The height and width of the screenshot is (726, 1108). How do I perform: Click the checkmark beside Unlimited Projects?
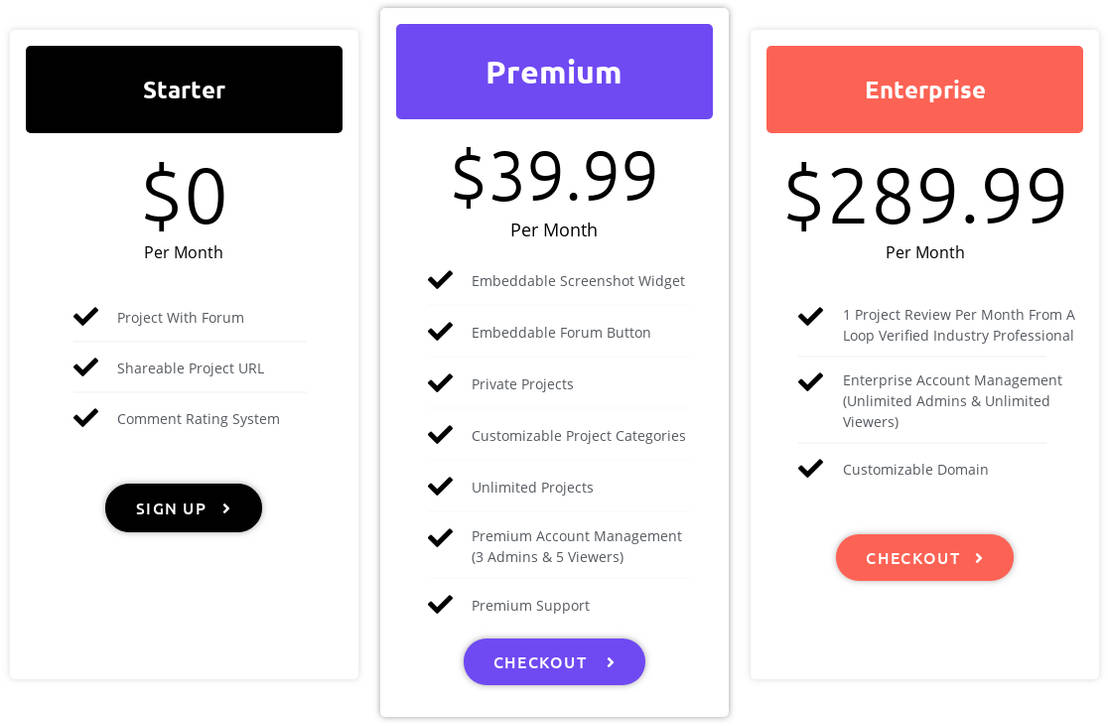(x=440, y=486)
